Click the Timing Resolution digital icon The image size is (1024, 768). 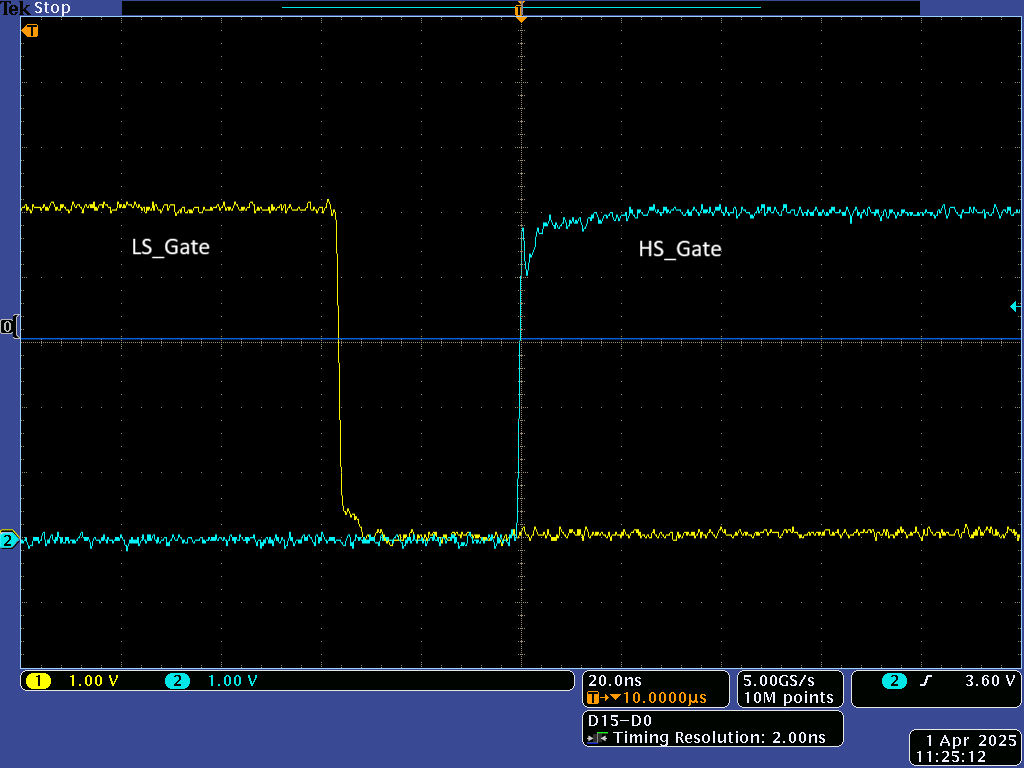(x=598, y=738)
